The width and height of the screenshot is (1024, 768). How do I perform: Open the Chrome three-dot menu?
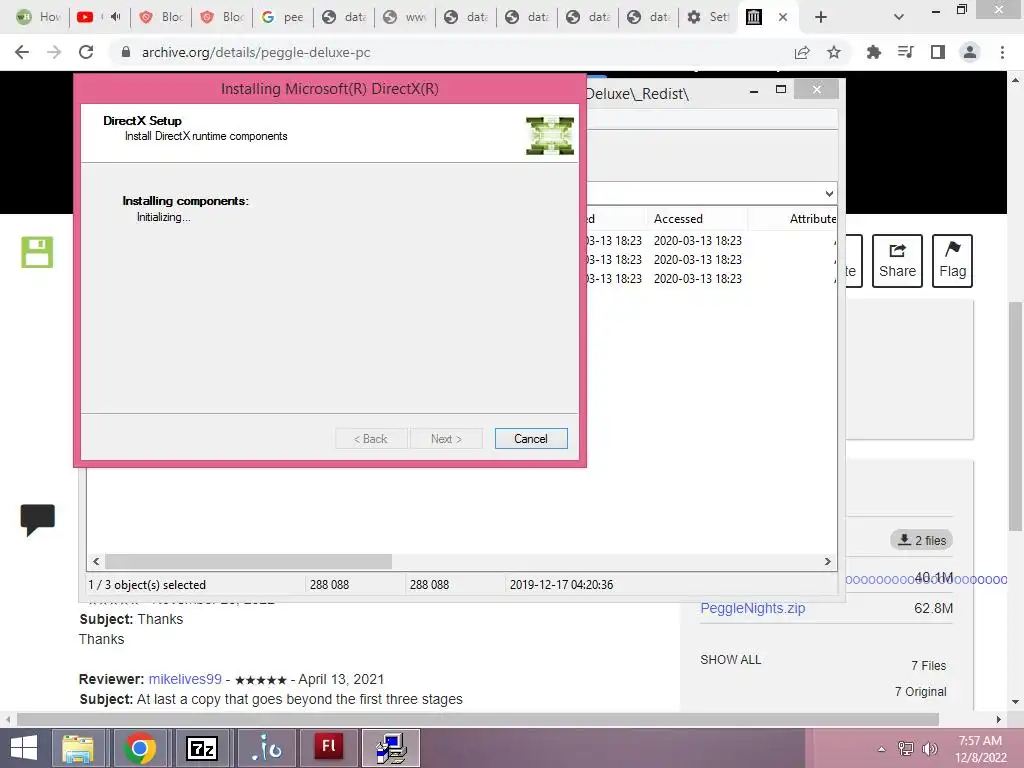[1002, 52]
